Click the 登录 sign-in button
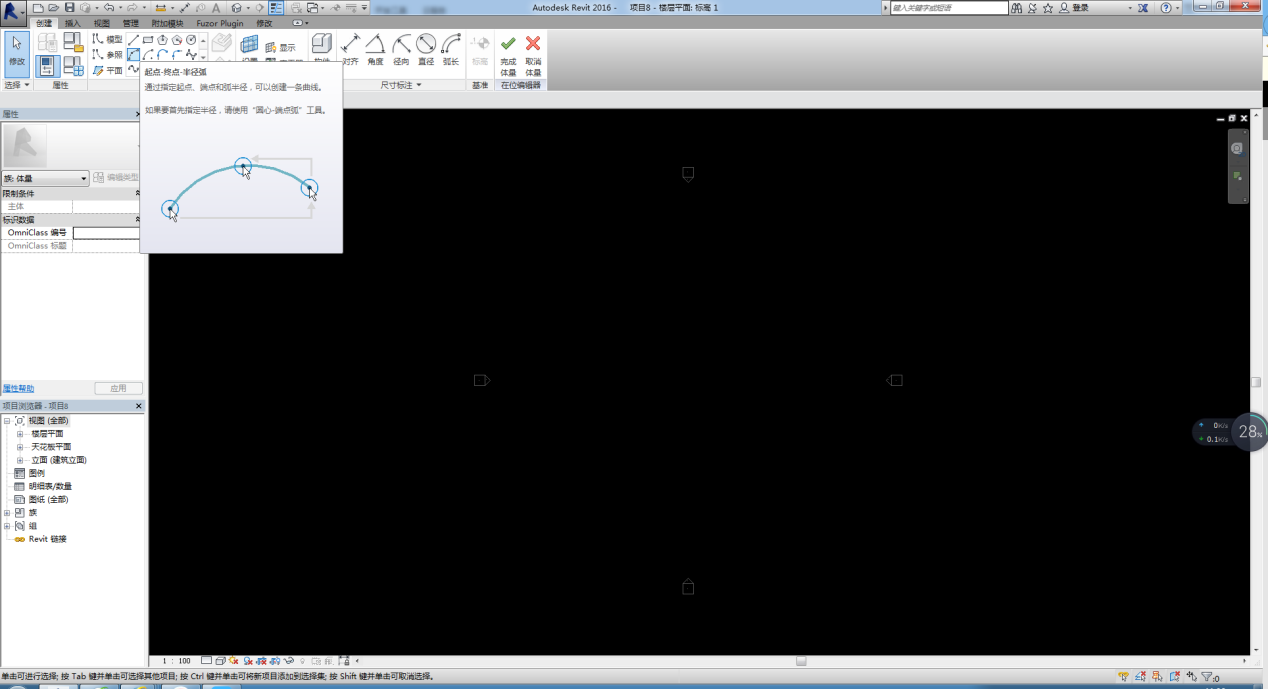Screen dimensions: 1268x689 (1080, 8)
